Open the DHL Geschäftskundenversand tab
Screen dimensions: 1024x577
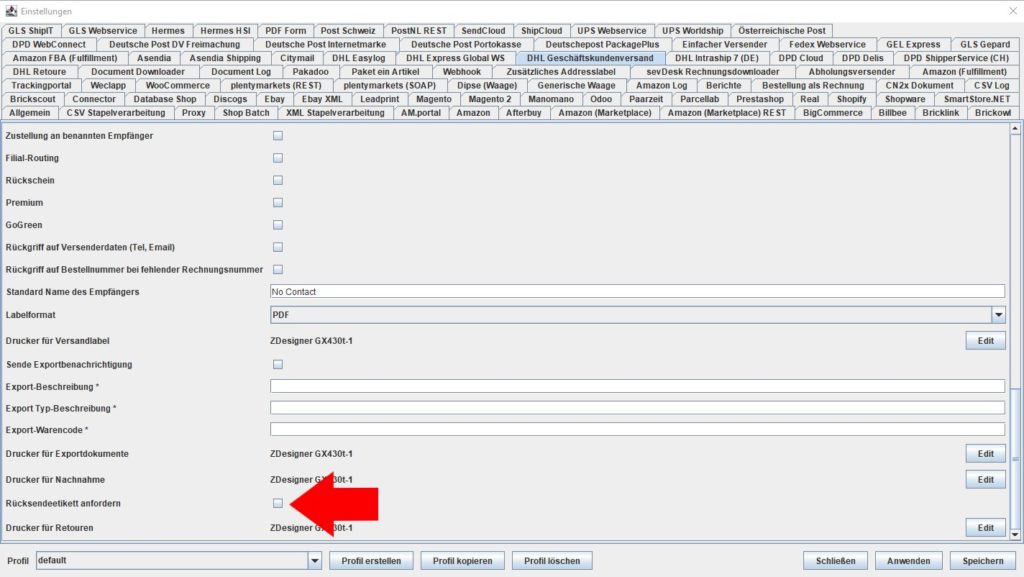(590, 58)
